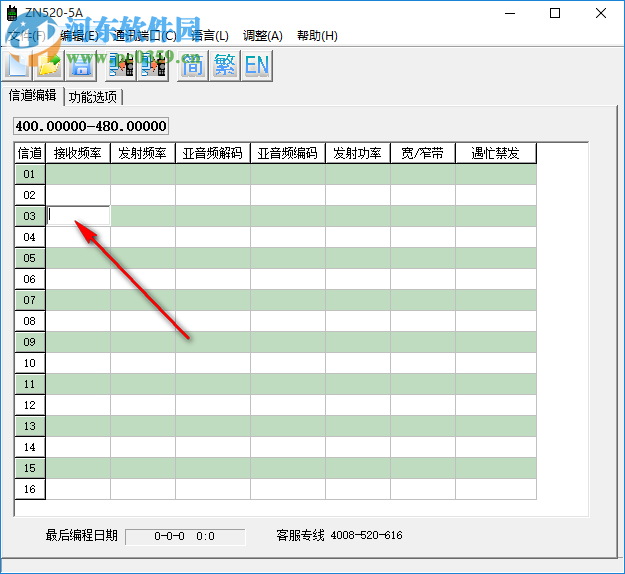Close the ZN520-5A window
The width and height of the screenshot is (625, 574).
pyautogui.click(x=601, y=14)
